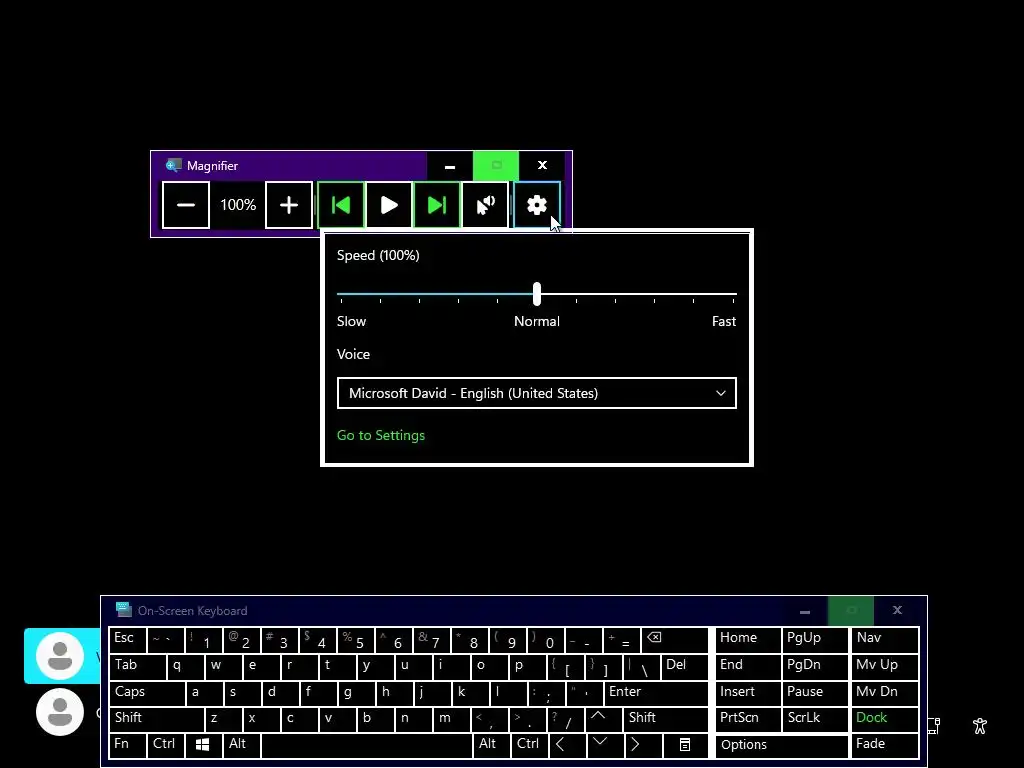This screenshot has width=1024, height=768.
Task: Close the Magnifier window
Action: tap(542, 166)
